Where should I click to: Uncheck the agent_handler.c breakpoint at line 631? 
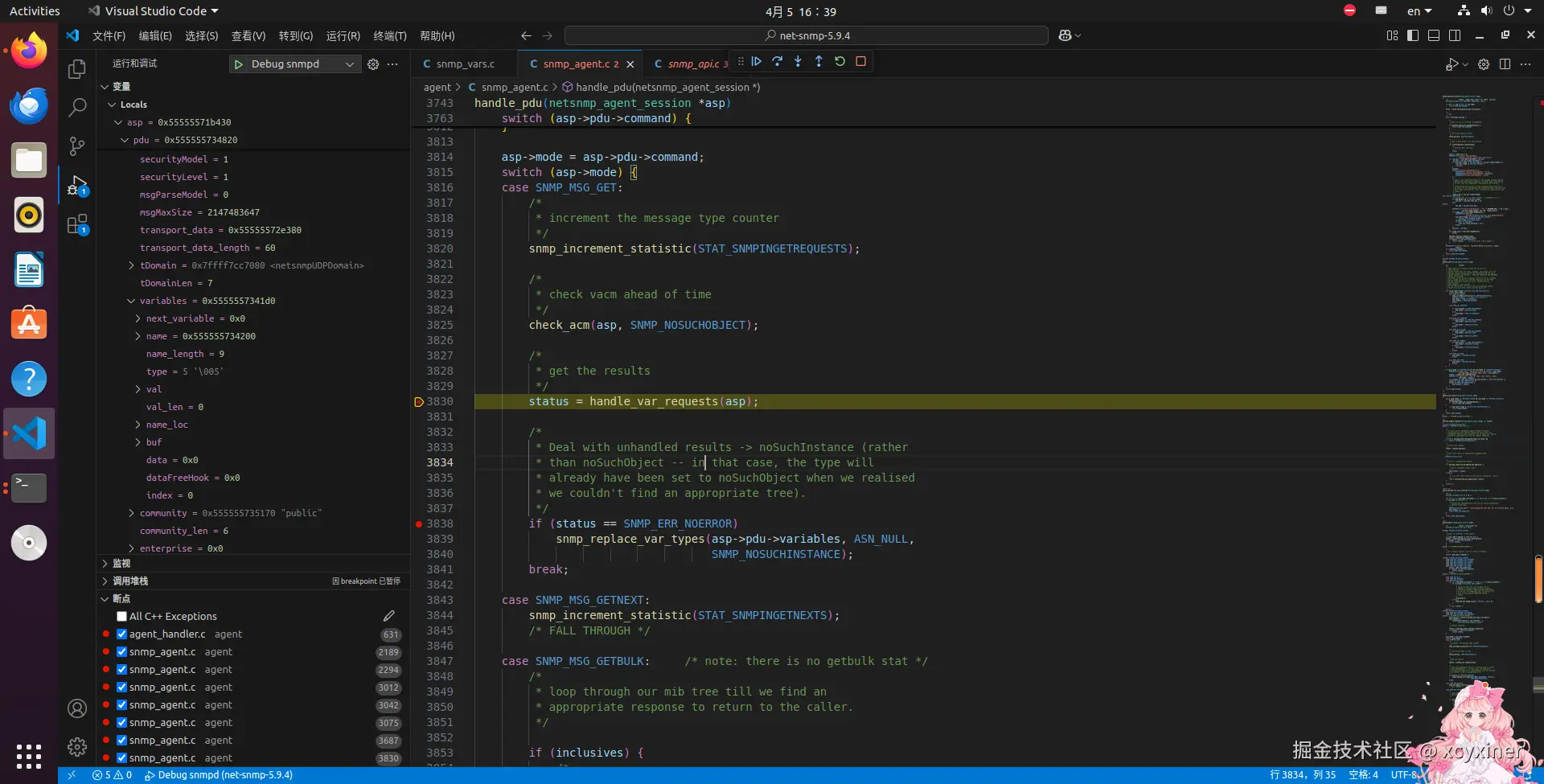pyautogui.click(x=122, y=634)
